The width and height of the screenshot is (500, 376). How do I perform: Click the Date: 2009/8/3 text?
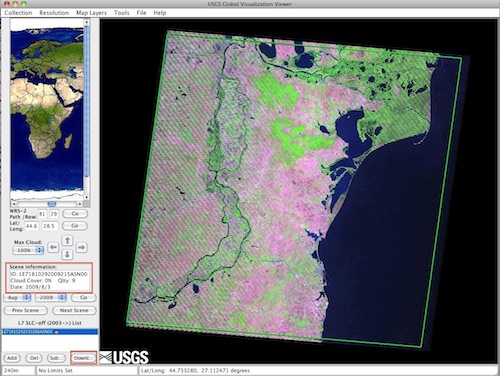coord(30,287)
